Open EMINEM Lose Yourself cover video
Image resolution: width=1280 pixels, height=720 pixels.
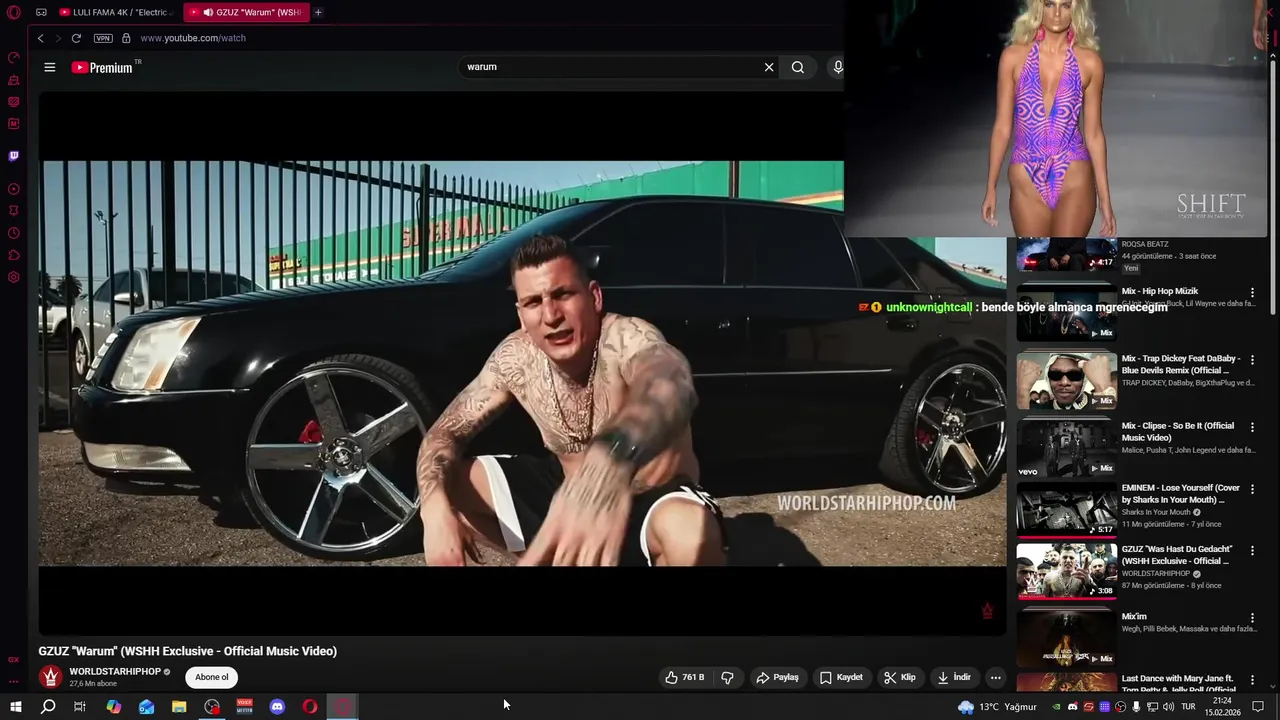1067,510
